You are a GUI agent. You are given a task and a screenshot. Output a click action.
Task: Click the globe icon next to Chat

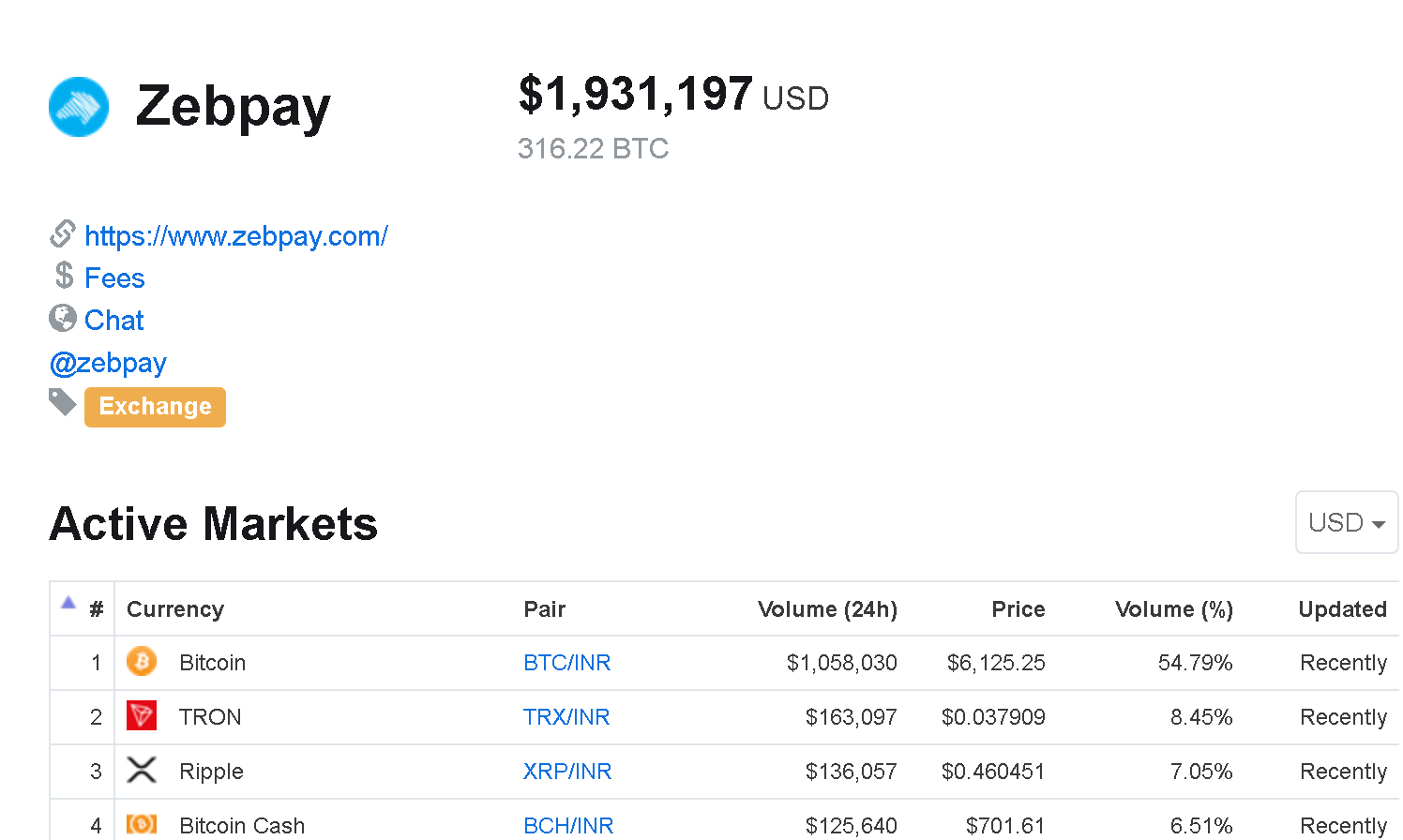point(63,318)
